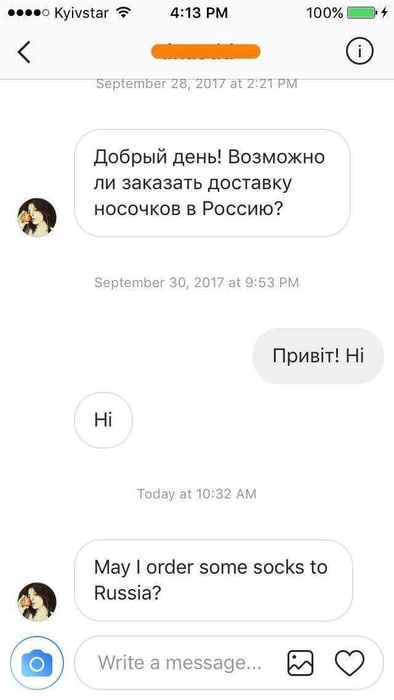Tap the September 30, 2017 timestamp
Image resolution: width=394 pixels, height=700 pixels.
(196, 283)
